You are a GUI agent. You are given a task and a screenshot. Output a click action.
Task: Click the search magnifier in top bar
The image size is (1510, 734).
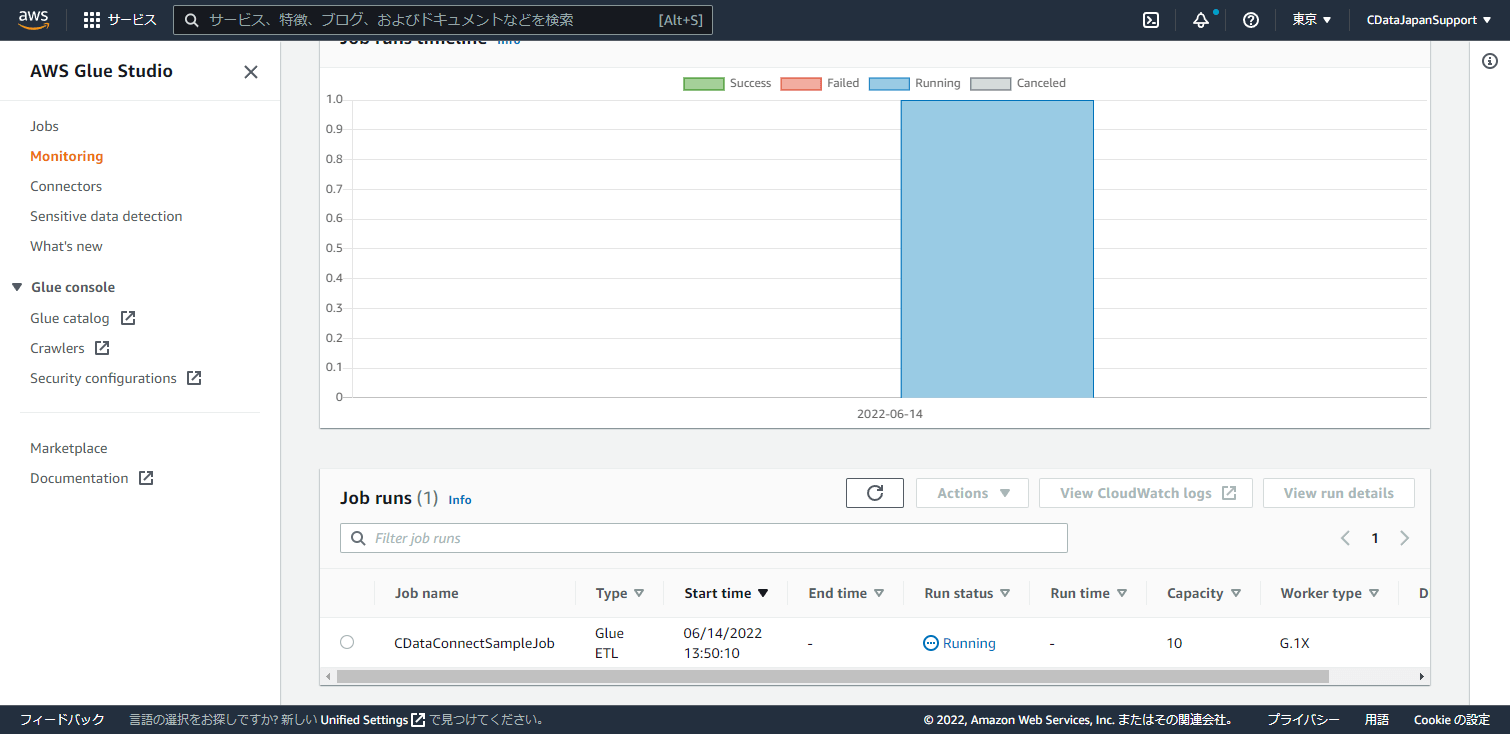(x=191, y=20)
